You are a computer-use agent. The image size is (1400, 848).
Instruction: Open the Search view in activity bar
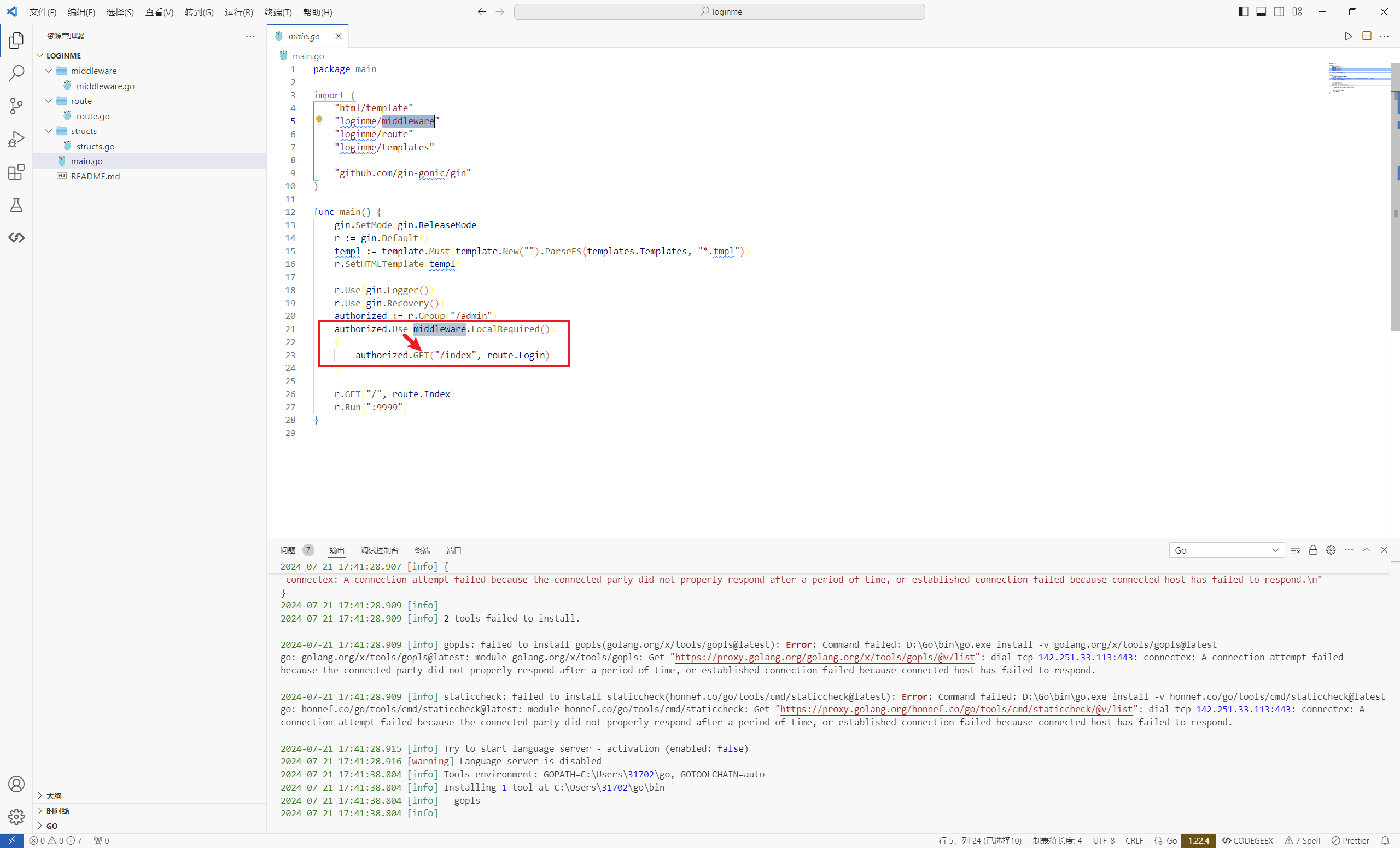pyautogui.click(x=16, y=73)
